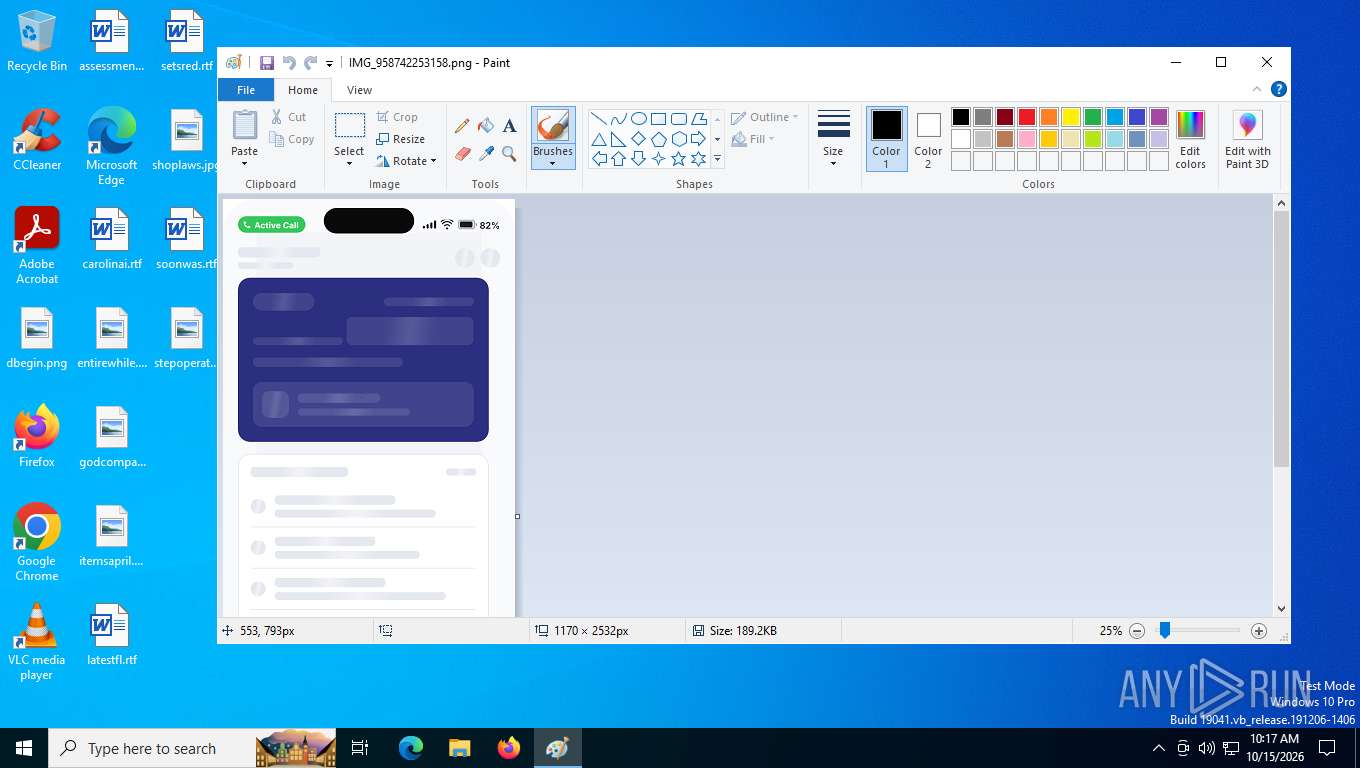
Task: Switch to the Home tab
Action: click(303, 90)
